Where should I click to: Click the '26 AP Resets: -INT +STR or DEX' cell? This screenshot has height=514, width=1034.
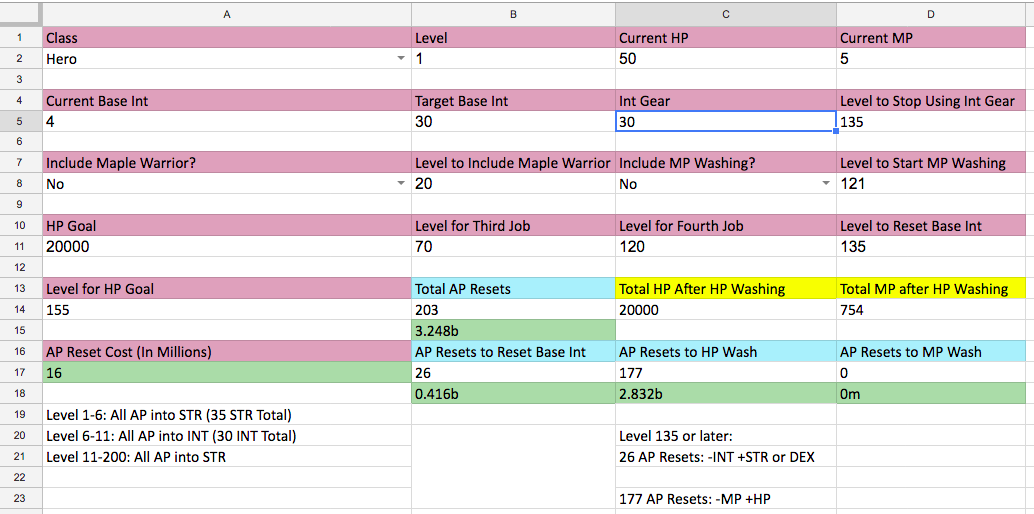tap(726, 456)
